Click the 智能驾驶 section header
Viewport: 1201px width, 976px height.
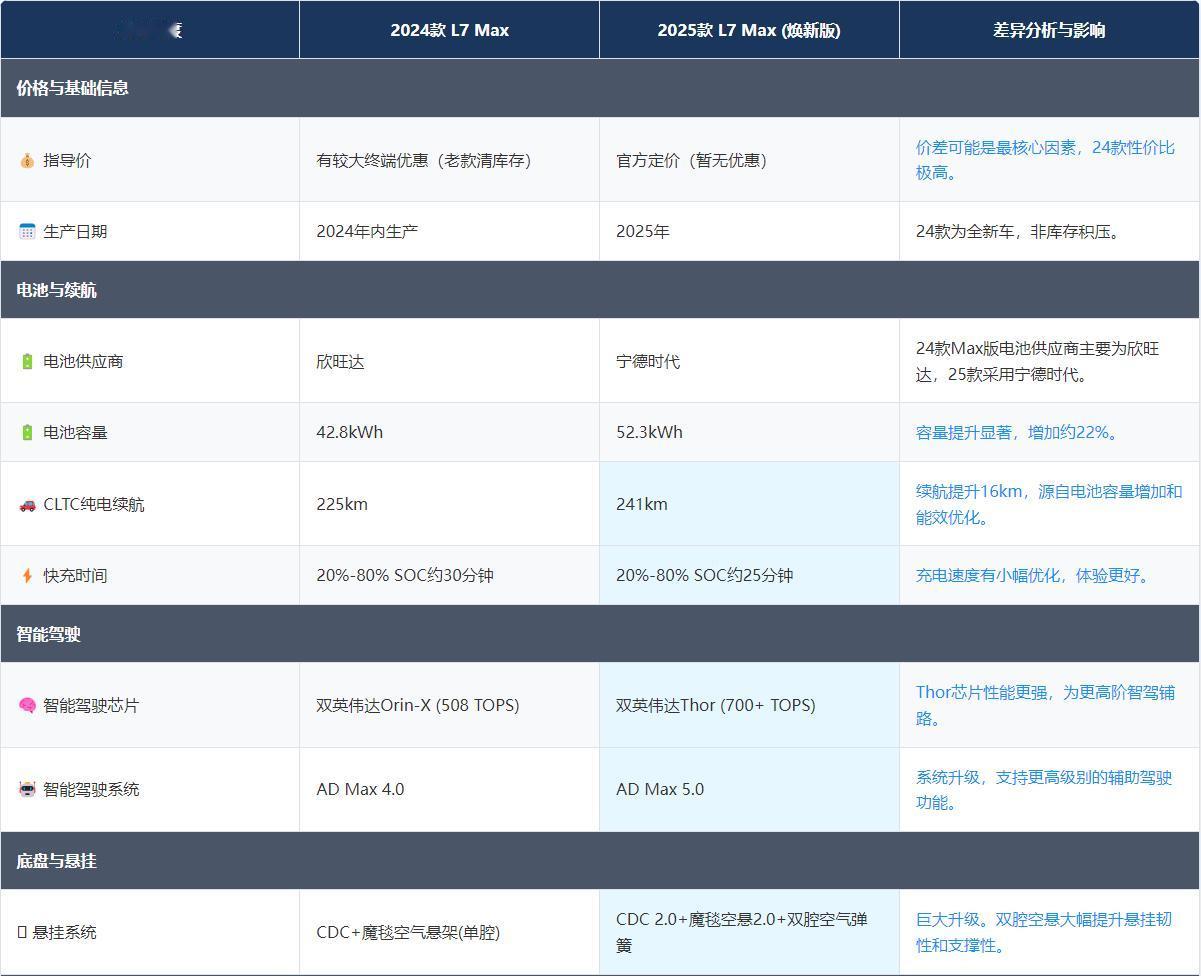(600, 634)
